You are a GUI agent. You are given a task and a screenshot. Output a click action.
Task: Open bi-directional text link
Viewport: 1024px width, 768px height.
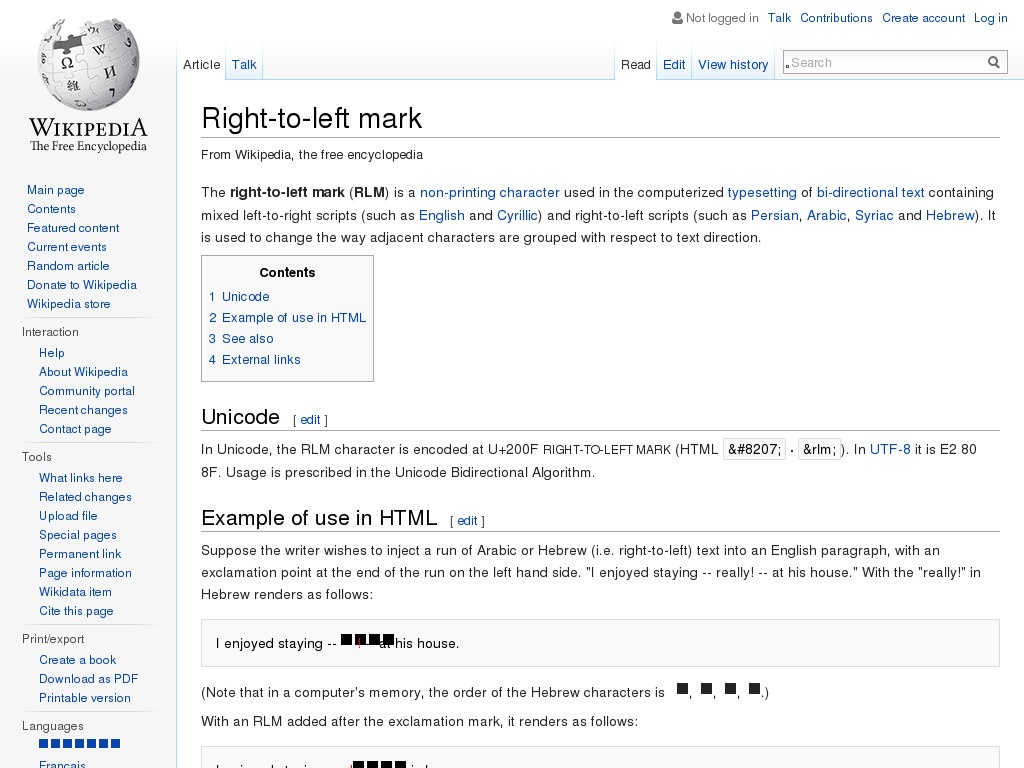[x=871, y=193]
